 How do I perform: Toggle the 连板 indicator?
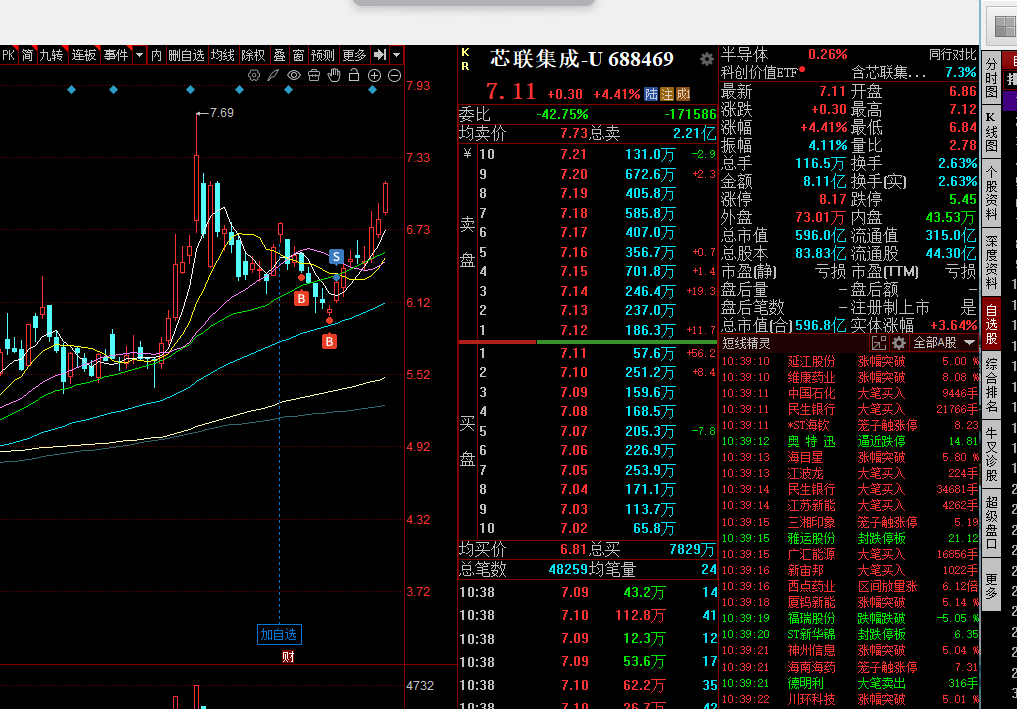point(84,55)
